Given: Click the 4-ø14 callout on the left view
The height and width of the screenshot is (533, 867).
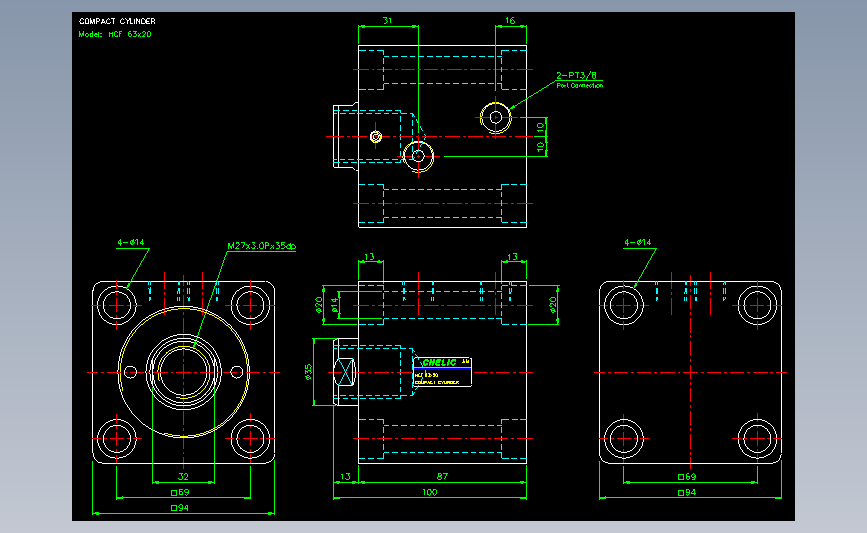Looking at the screenshot, I should pos(130,242).
